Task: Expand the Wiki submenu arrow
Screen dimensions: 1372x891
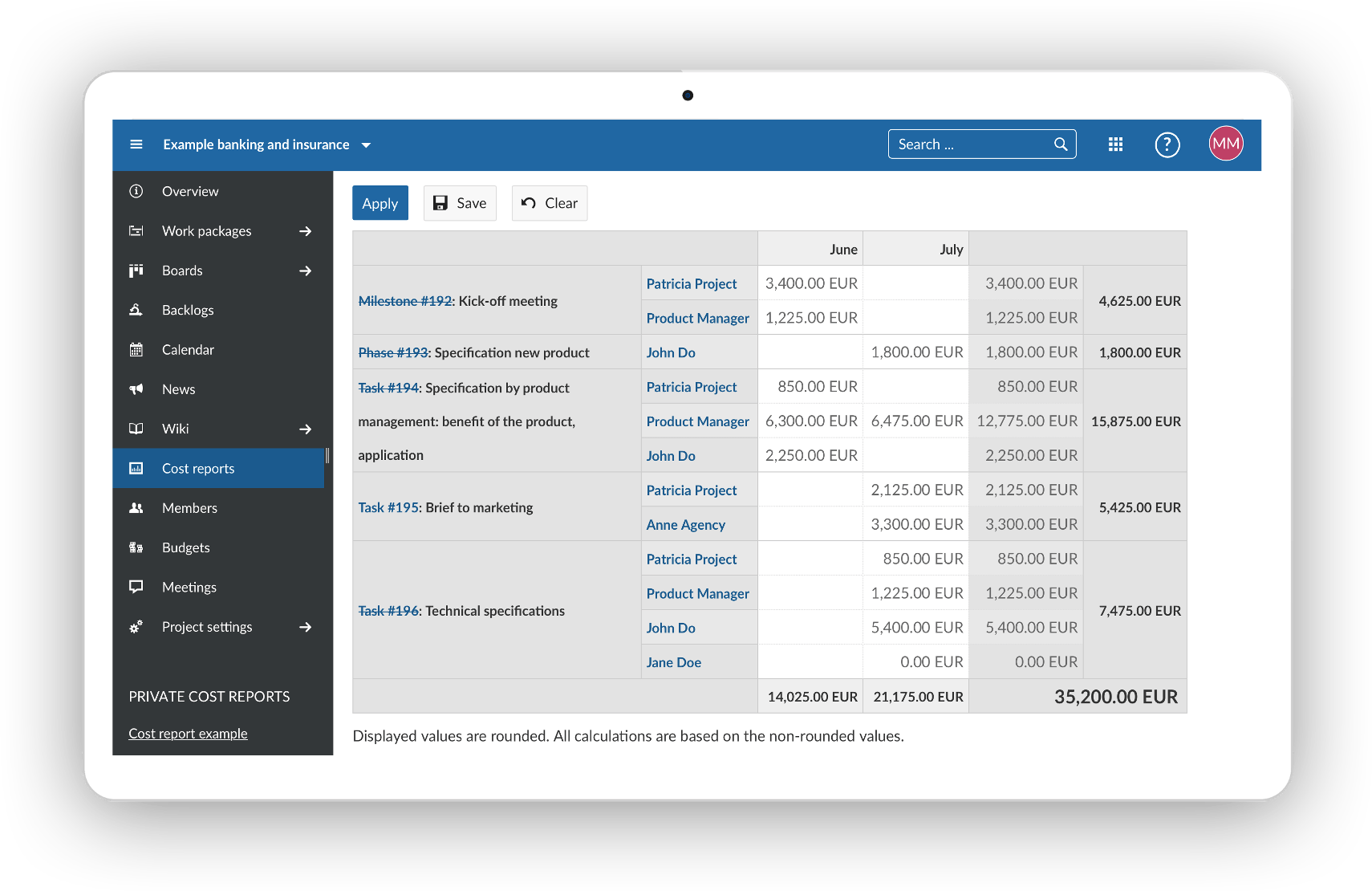Action: (305, 429)
